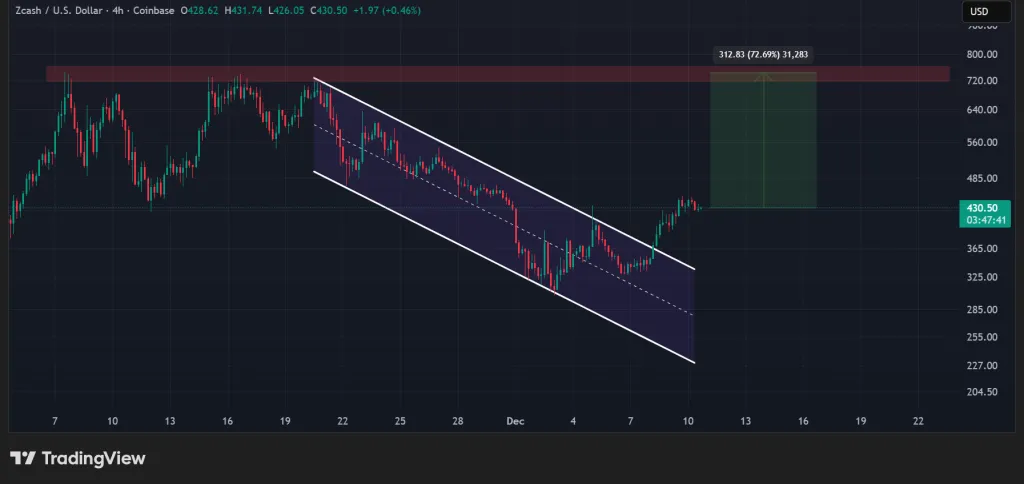Click the Dec label on time axis

[x=515, y=421]
